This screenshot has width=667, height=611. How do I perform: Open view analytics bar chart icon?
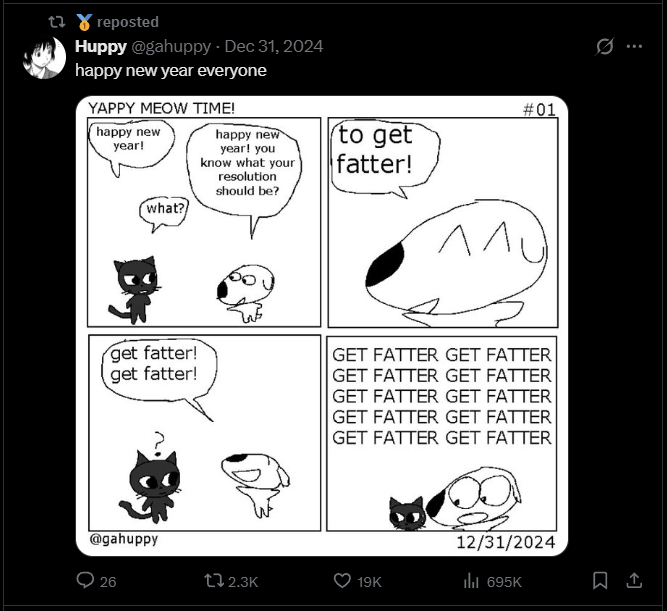click(471, 581)
